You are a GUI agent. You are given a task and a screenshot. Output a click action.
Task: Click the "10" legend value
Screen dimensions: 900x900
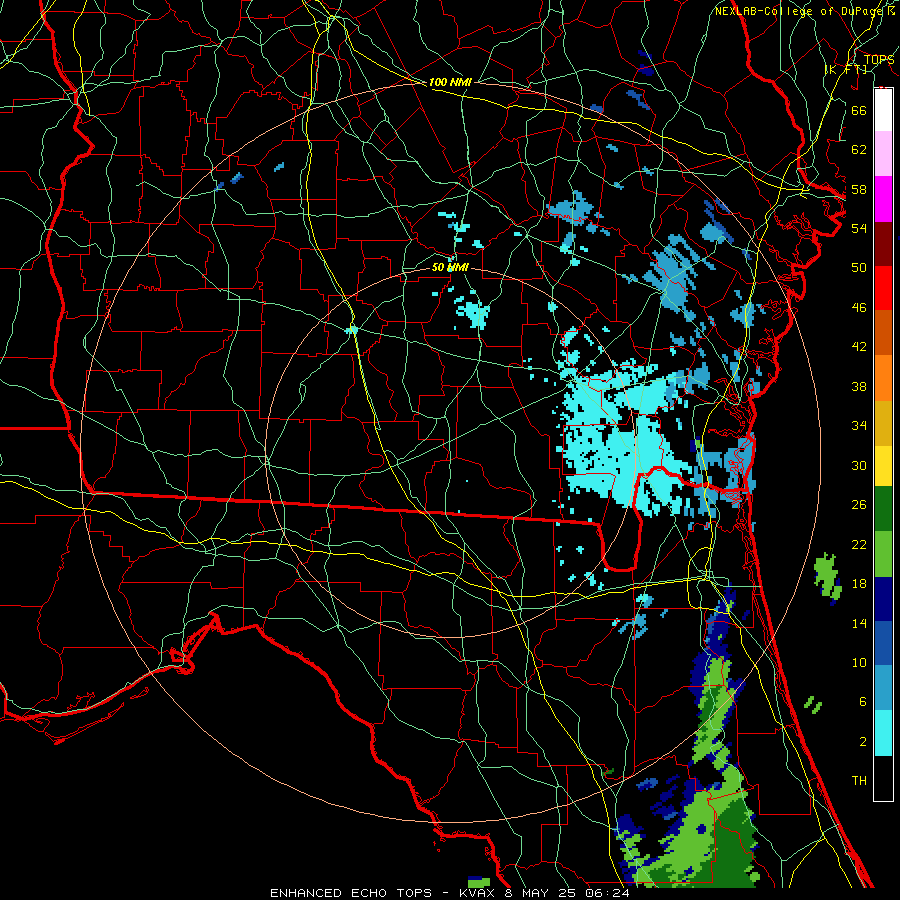point(859,662)
